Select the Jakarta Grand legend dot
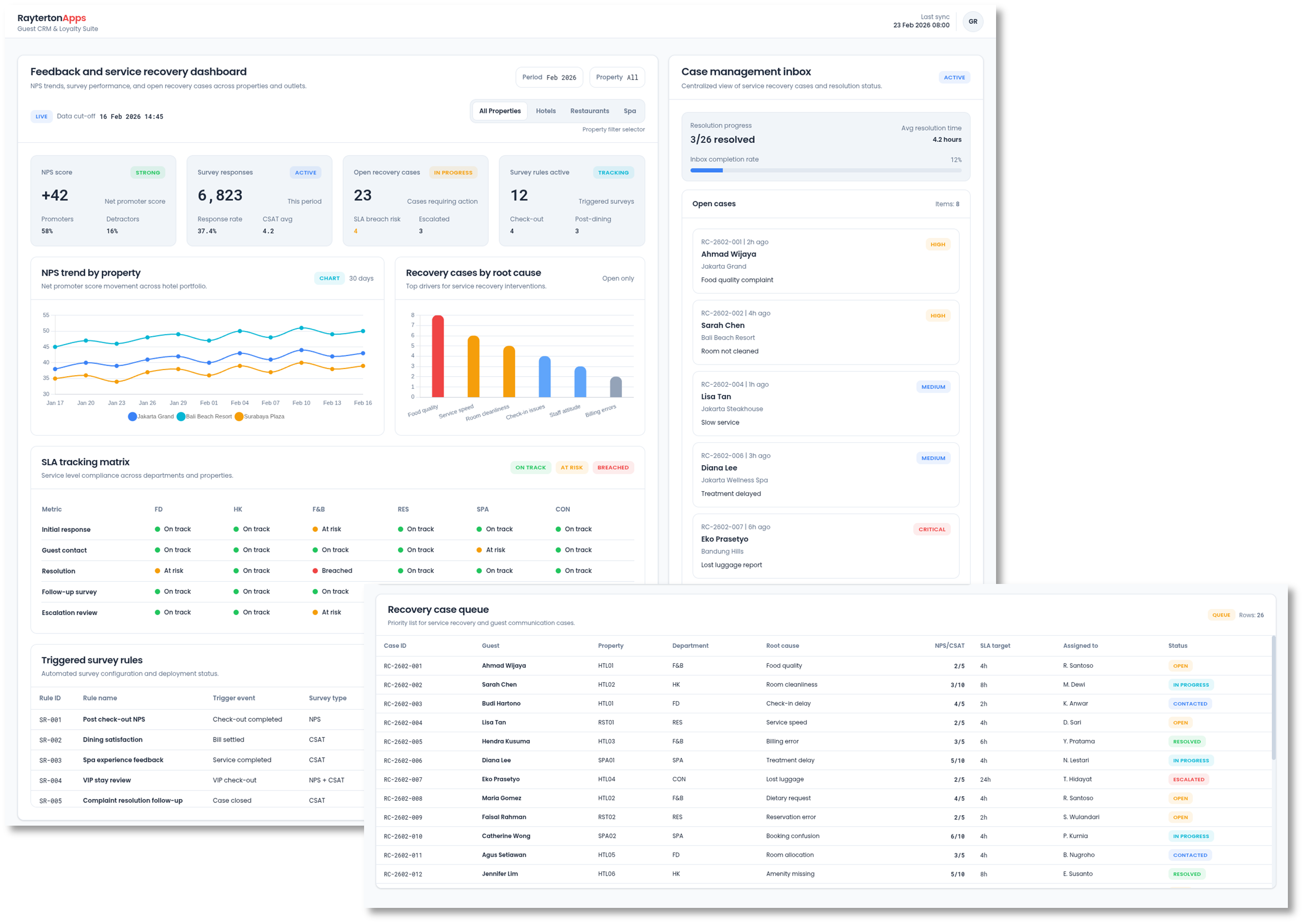1304x924 pixels. pos(132,416)
